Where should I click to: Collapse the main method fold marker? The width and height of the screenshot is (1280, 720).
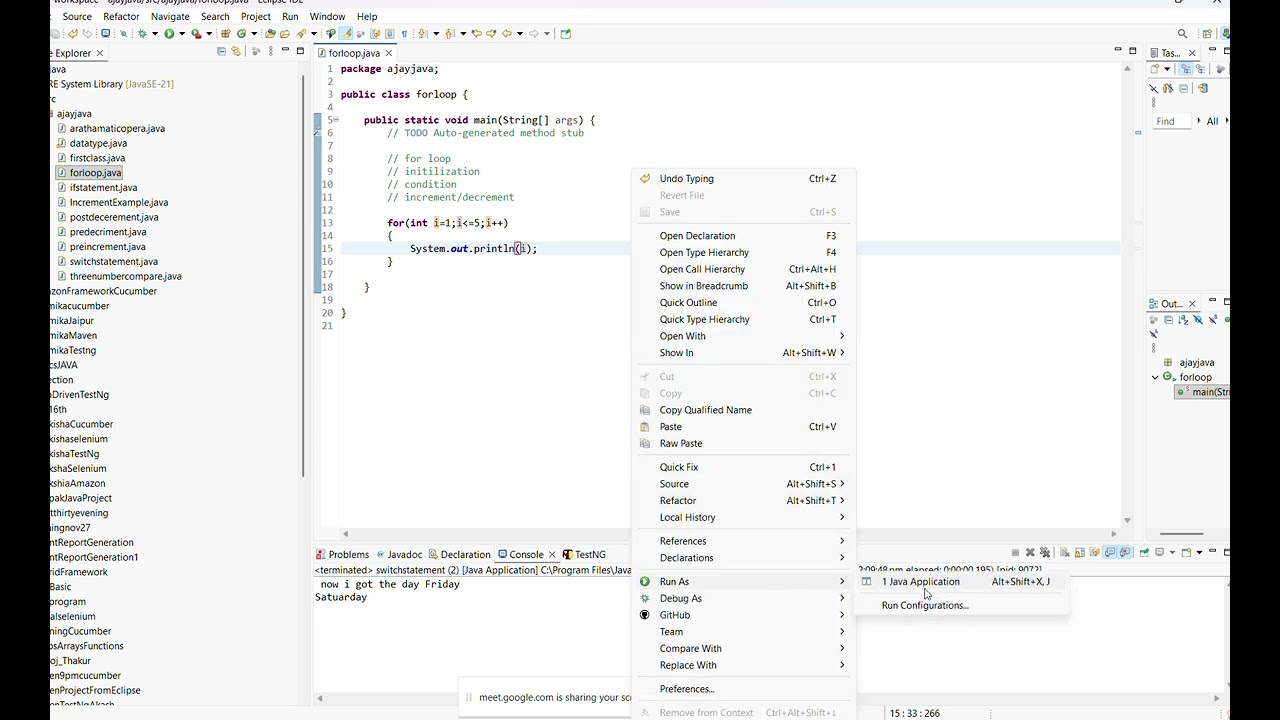tap(335, 120)
